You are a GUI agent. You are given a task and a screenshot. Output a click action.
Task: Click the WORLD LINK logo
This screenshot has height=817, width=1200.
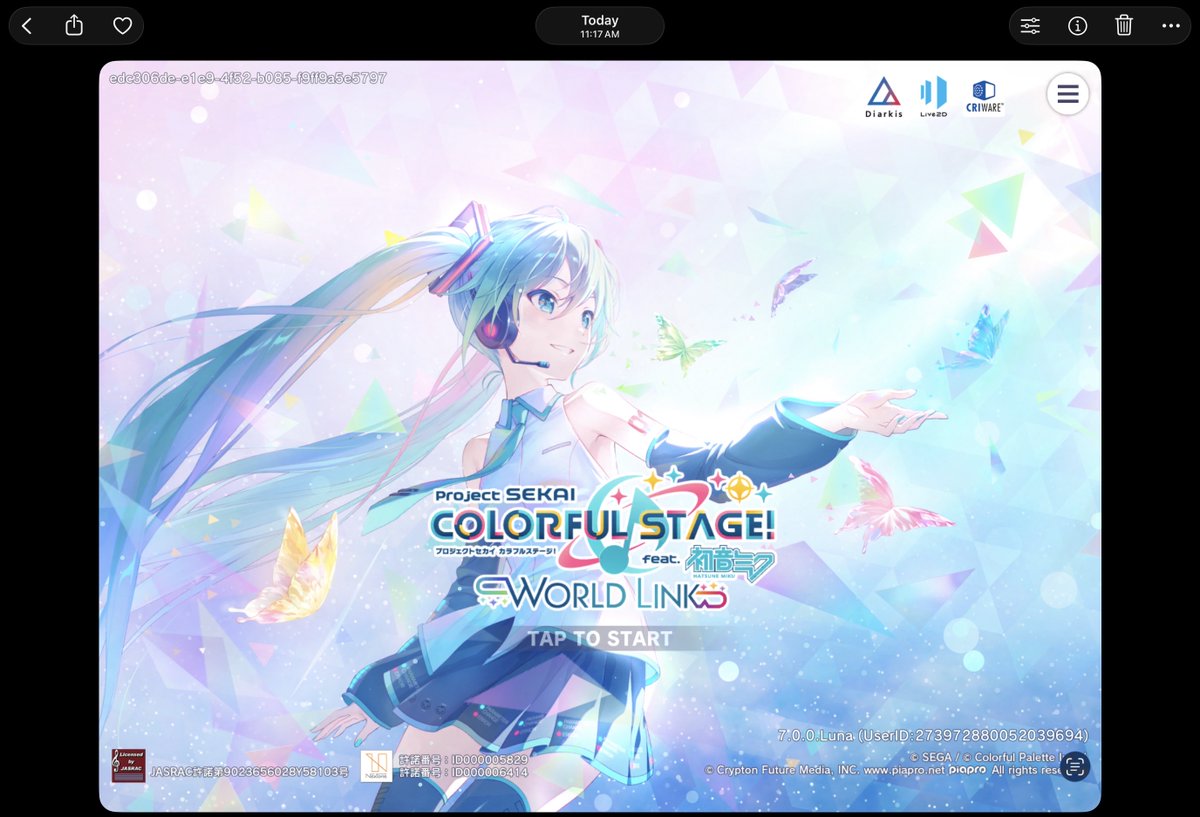pyautogui.click(x=600, y=593)
